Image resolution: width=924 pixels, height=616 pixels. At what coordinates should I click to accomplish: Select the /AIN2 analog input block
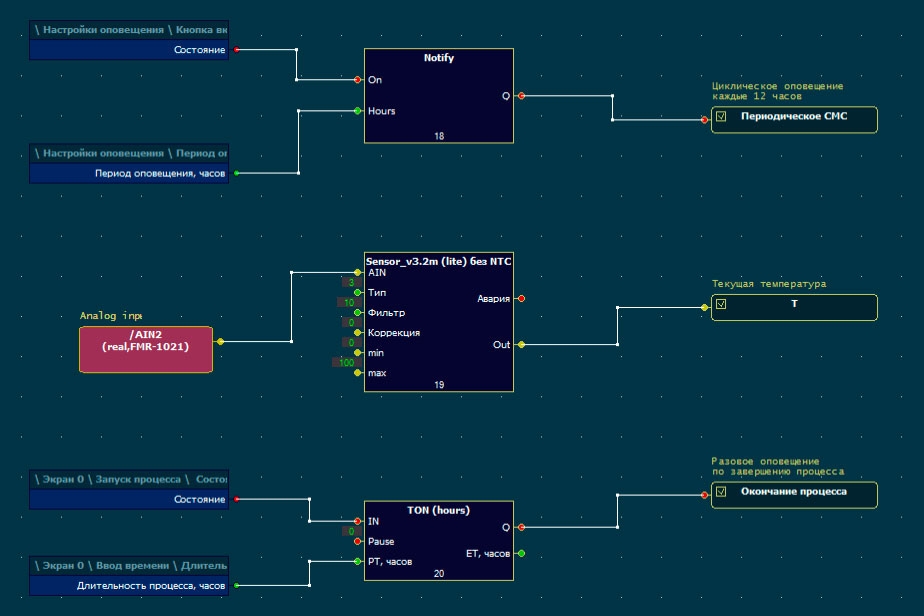(146, 350)
